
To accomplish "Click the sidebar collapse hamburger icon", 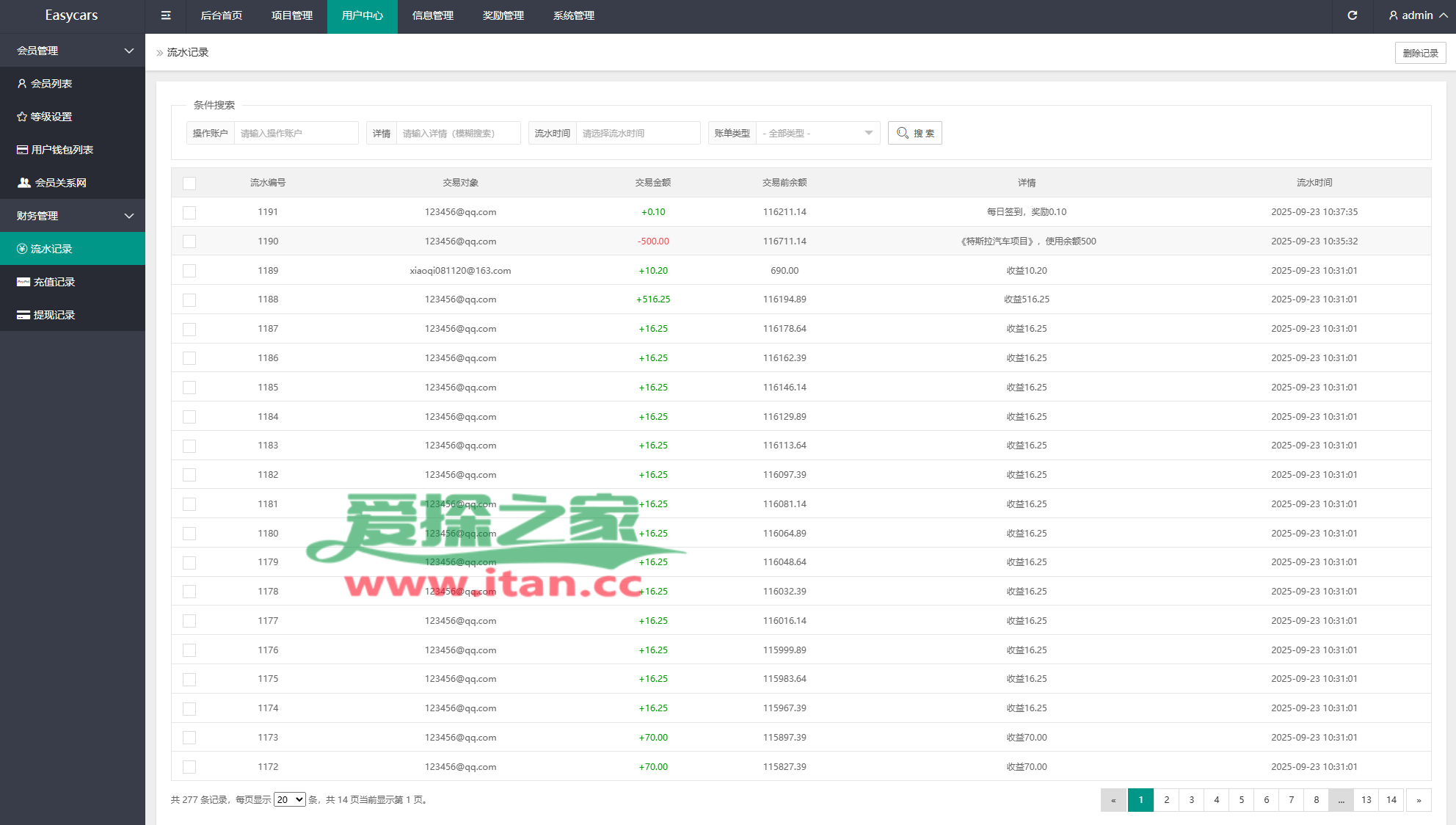I will (x=166, y=15).
